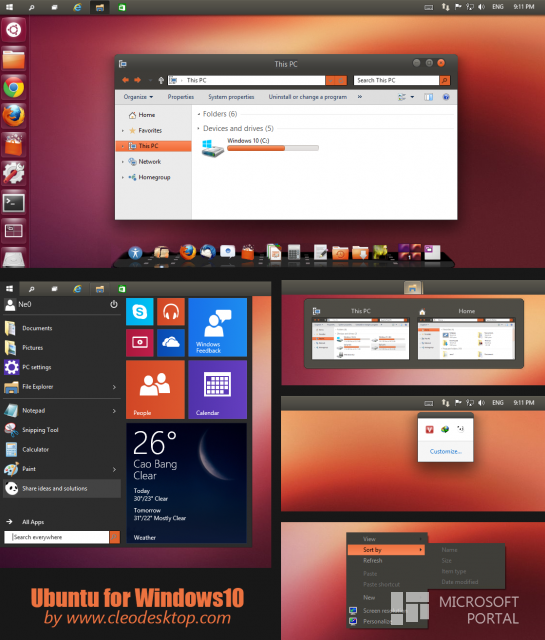Open the calculator icon in bottom dock

[x=294, y=252]
